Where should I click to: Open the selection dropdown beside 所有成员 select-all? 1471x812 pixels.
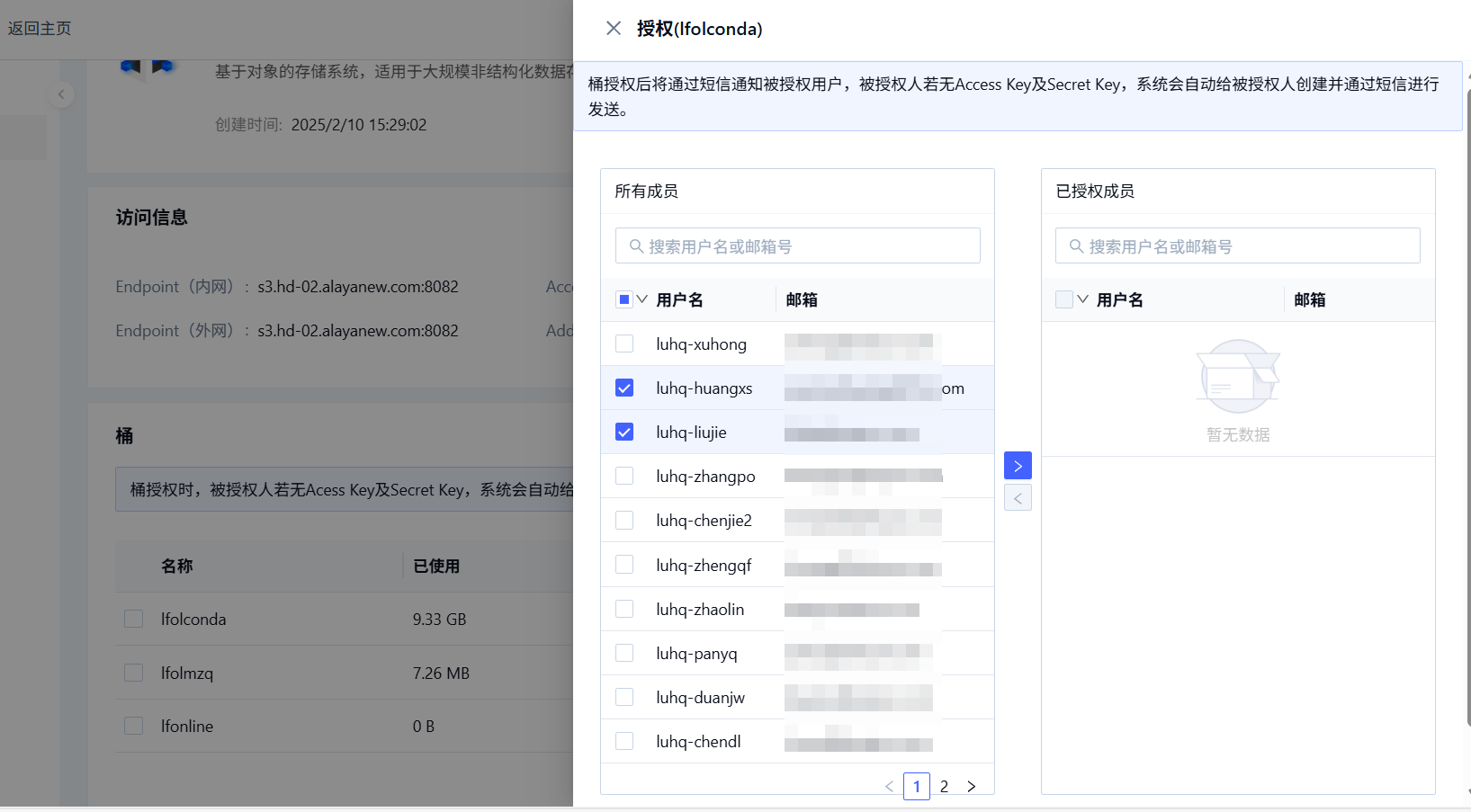(640, 299)
